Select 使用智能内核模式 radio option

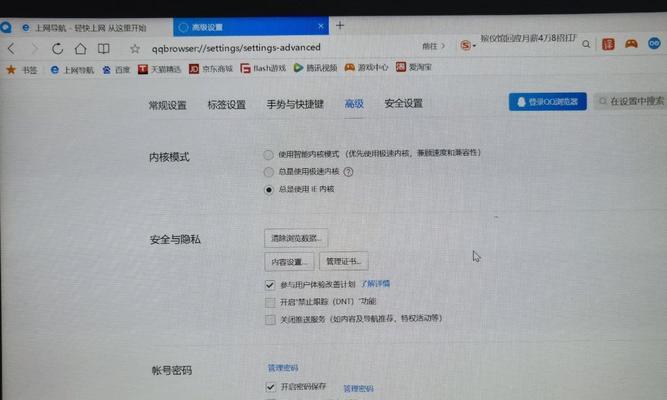(268, 154)
